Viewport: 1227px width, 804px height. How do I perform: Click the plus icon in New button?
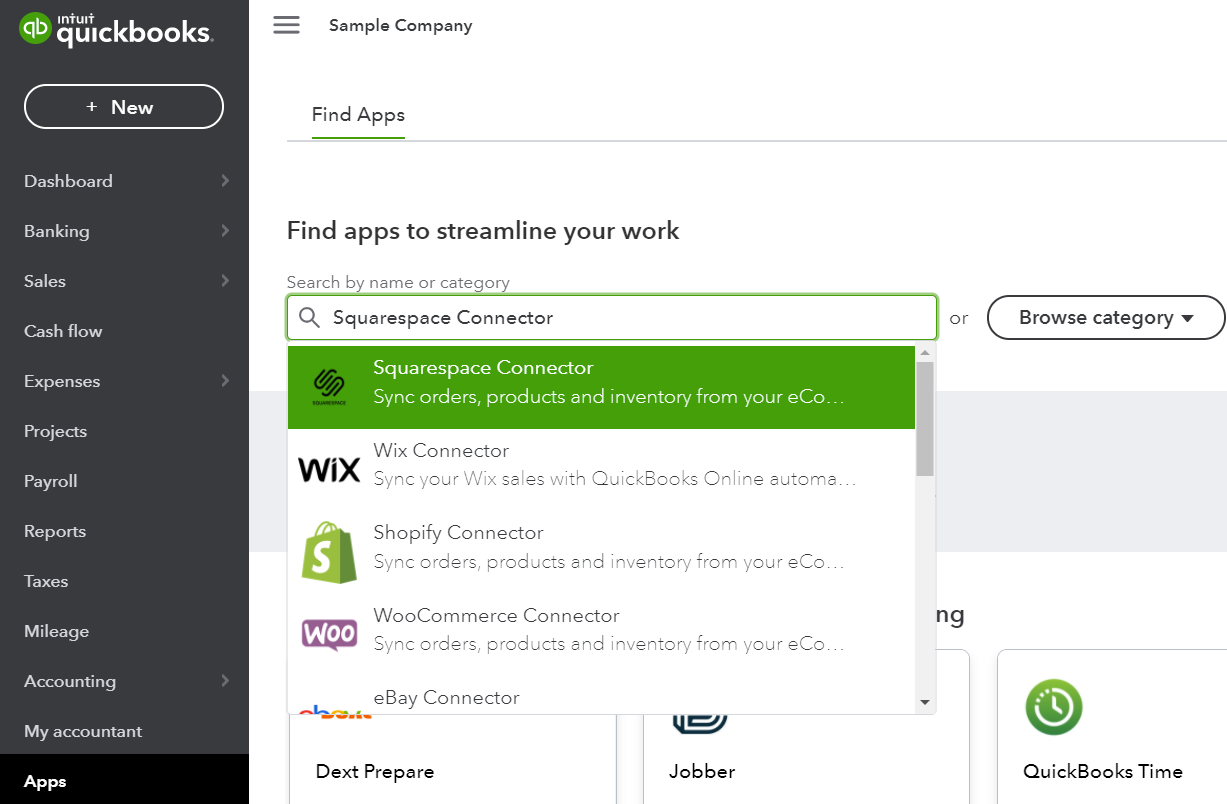[92, 107]
